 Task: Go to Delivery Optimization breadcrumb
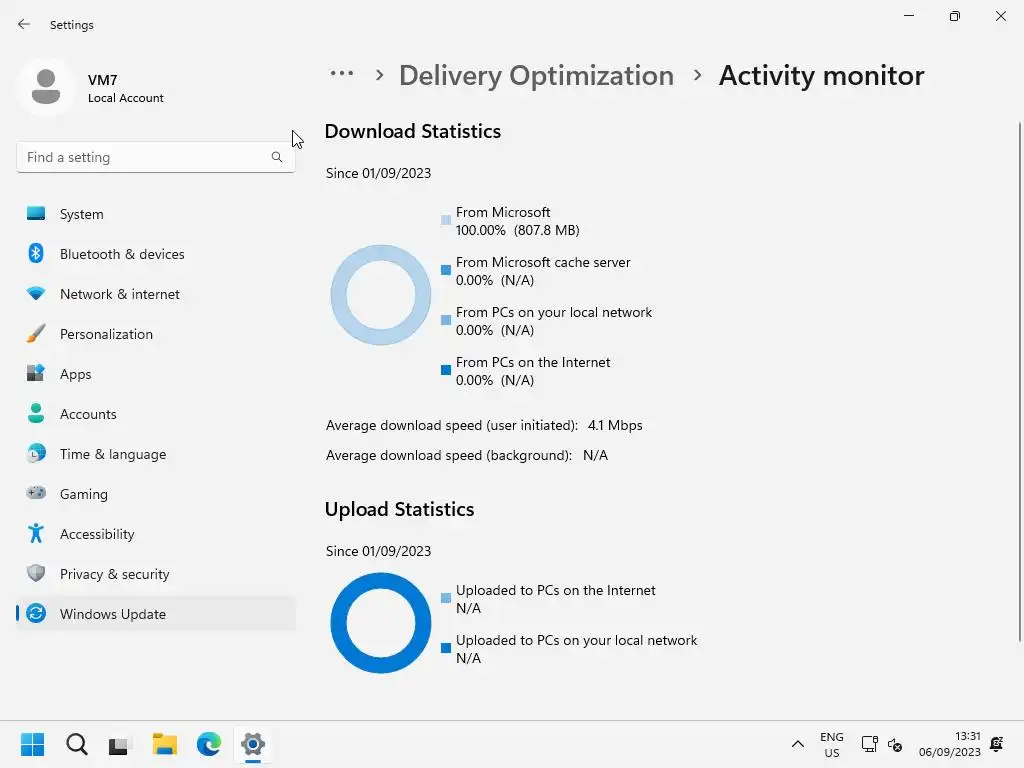tap(536, 76)
